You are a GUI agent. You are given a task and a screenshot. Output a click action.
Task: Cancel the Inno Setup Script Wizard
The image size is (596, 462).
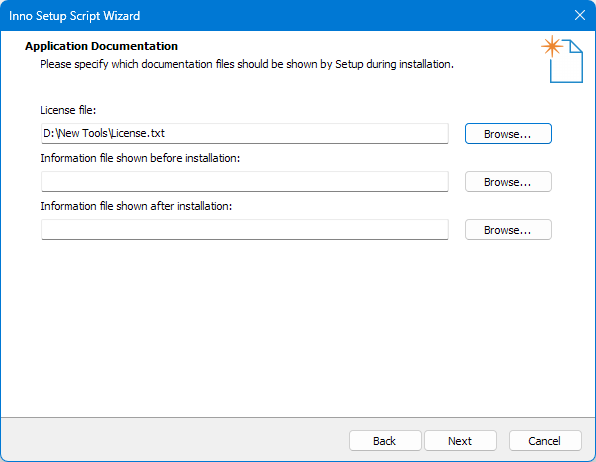(x=545, y=441)
